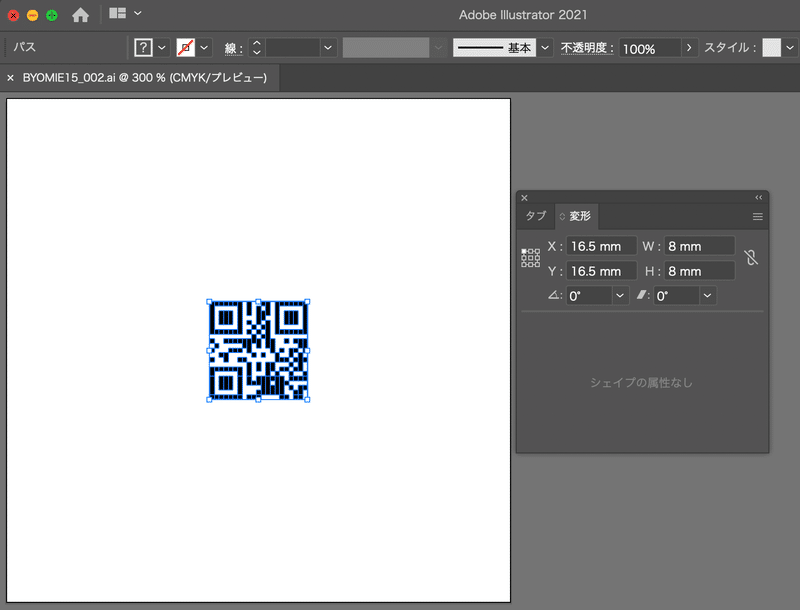The width and height of the screenshot is (800, 610).
Task: Click the shear icon
Action: click(642, 295)
